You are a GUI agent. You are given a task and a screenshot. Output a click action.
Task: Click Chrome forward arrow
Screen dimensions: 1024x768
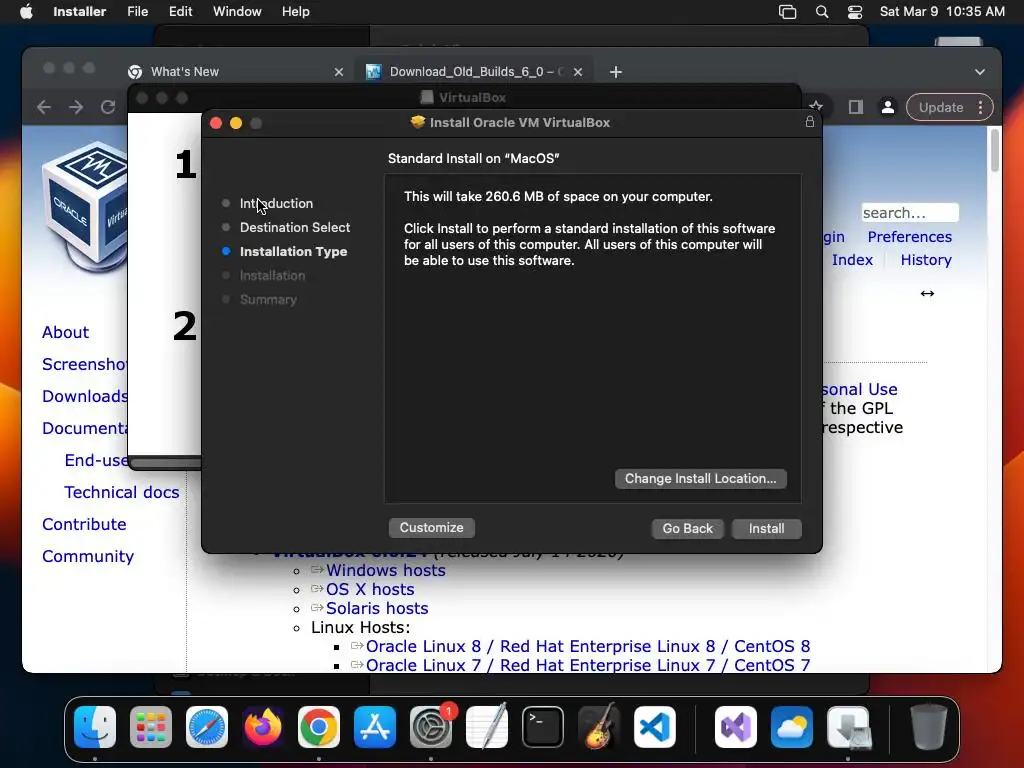pyautogui.click(x=76, y=107)
